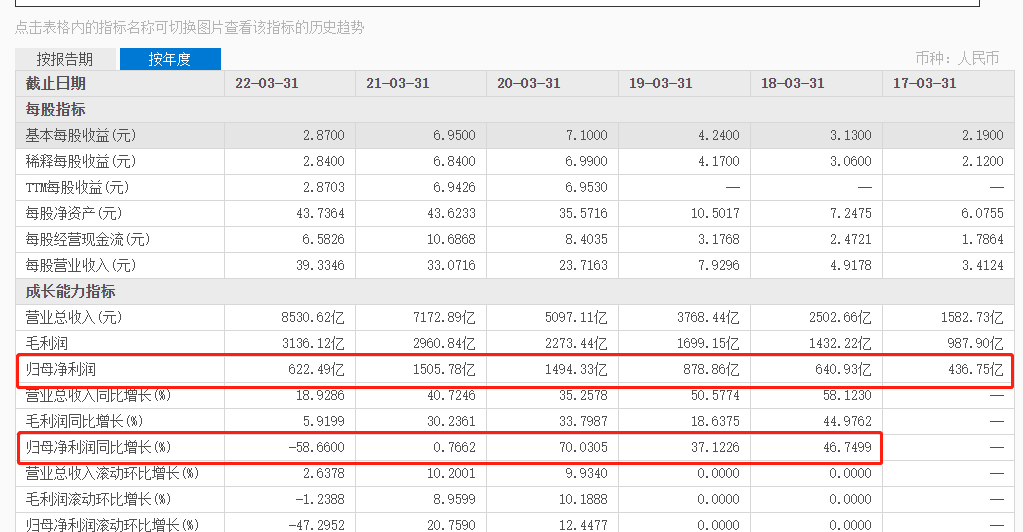Open 基本每股收益(元) indicator trend
The width and height of the screenshot is (1023, 532).
coord(80,135)
